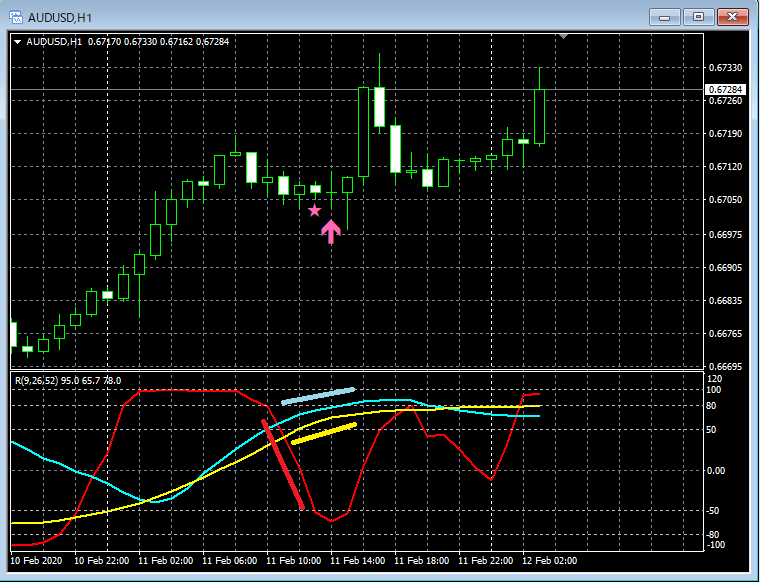Screen dimensions: 760x582
Task: Select the thick red trendline in indicator
Action: tap(283, 464)
